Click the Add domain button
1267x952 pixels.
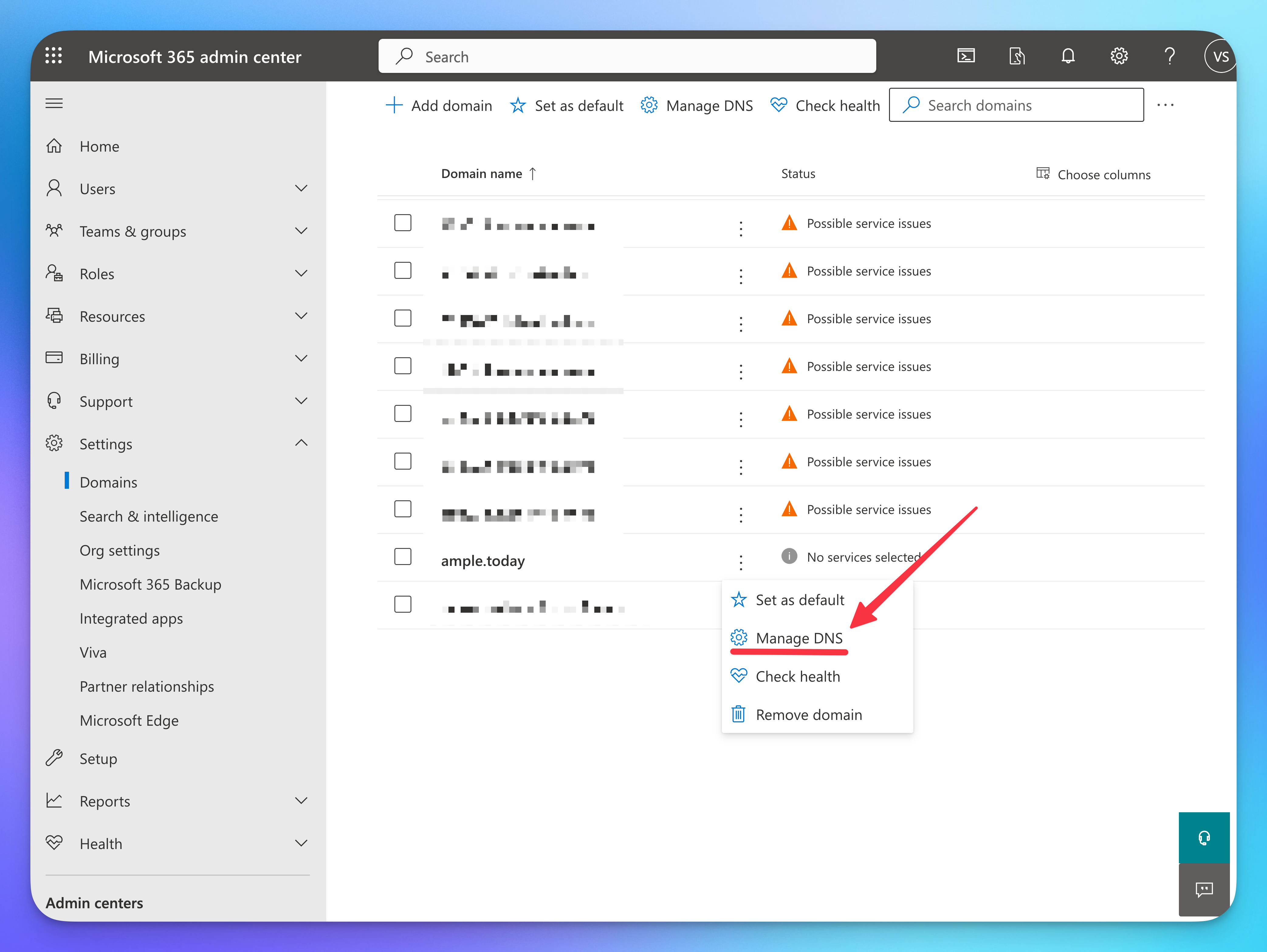point(439,106)
